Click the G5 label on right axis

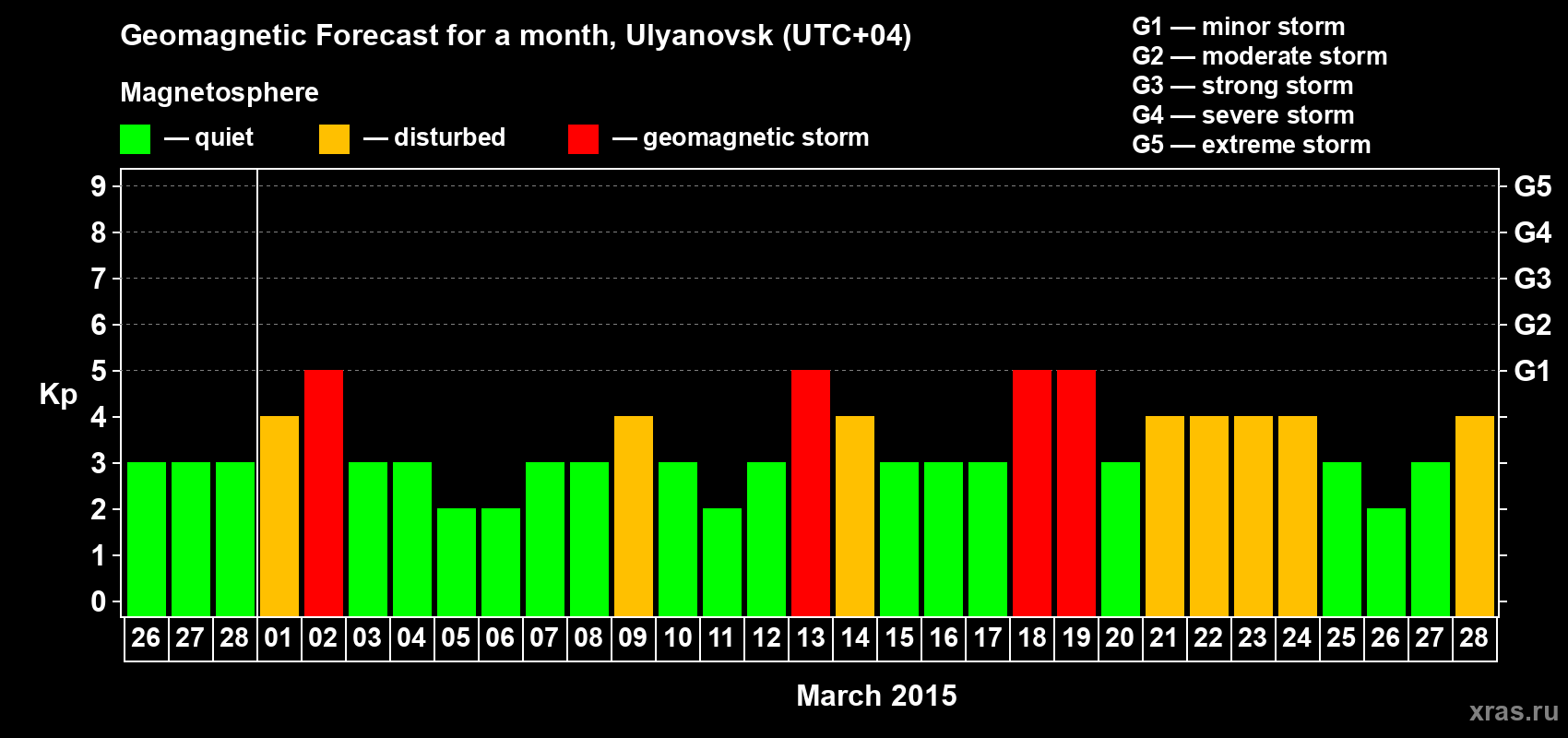tap(1532, 186)
